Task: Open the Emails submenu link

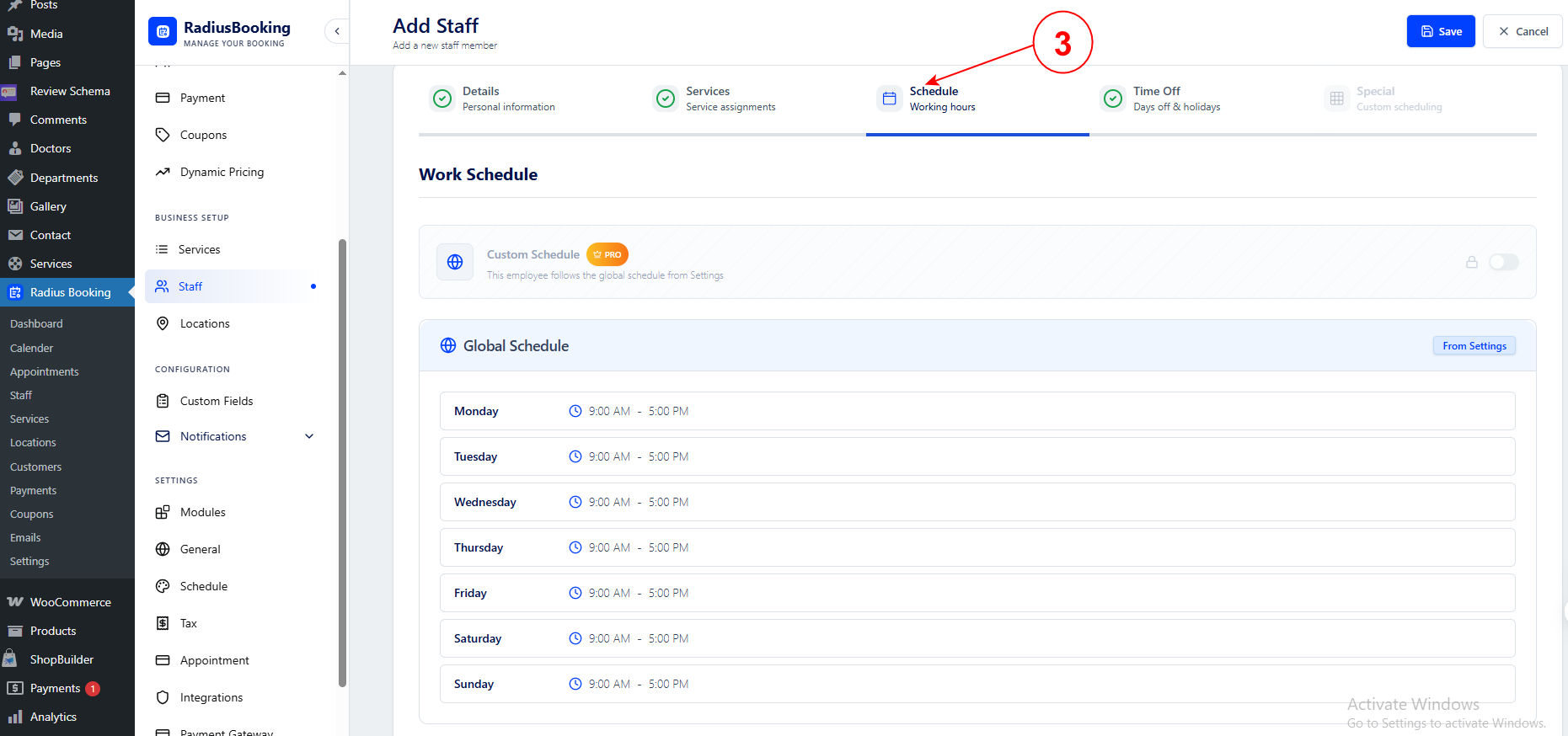Action: [25, 537]
